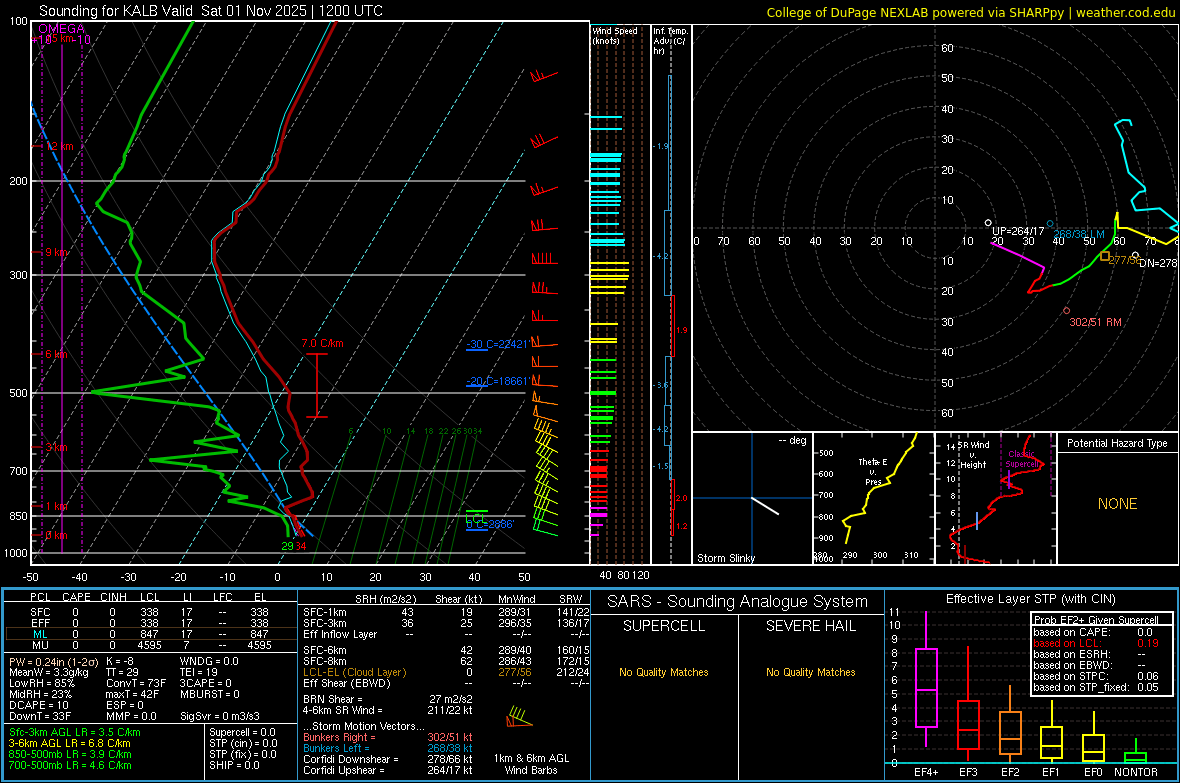This screenshot has height=783, width=1180.
Task: Click the Prob EF2+ Given Supercell header
Action: (x=1096, y=620)
